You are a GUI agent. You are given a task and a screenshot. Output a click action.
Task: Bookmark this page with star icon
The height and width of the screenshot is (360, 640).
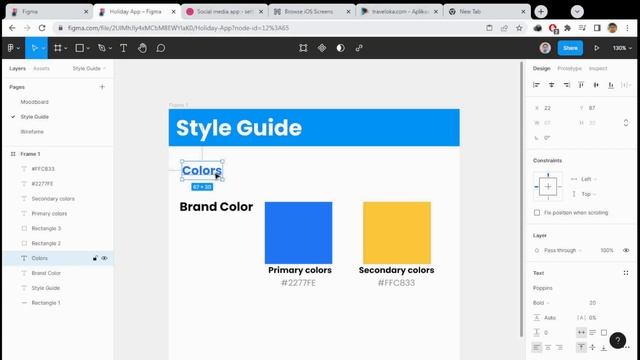coord(519,28)
